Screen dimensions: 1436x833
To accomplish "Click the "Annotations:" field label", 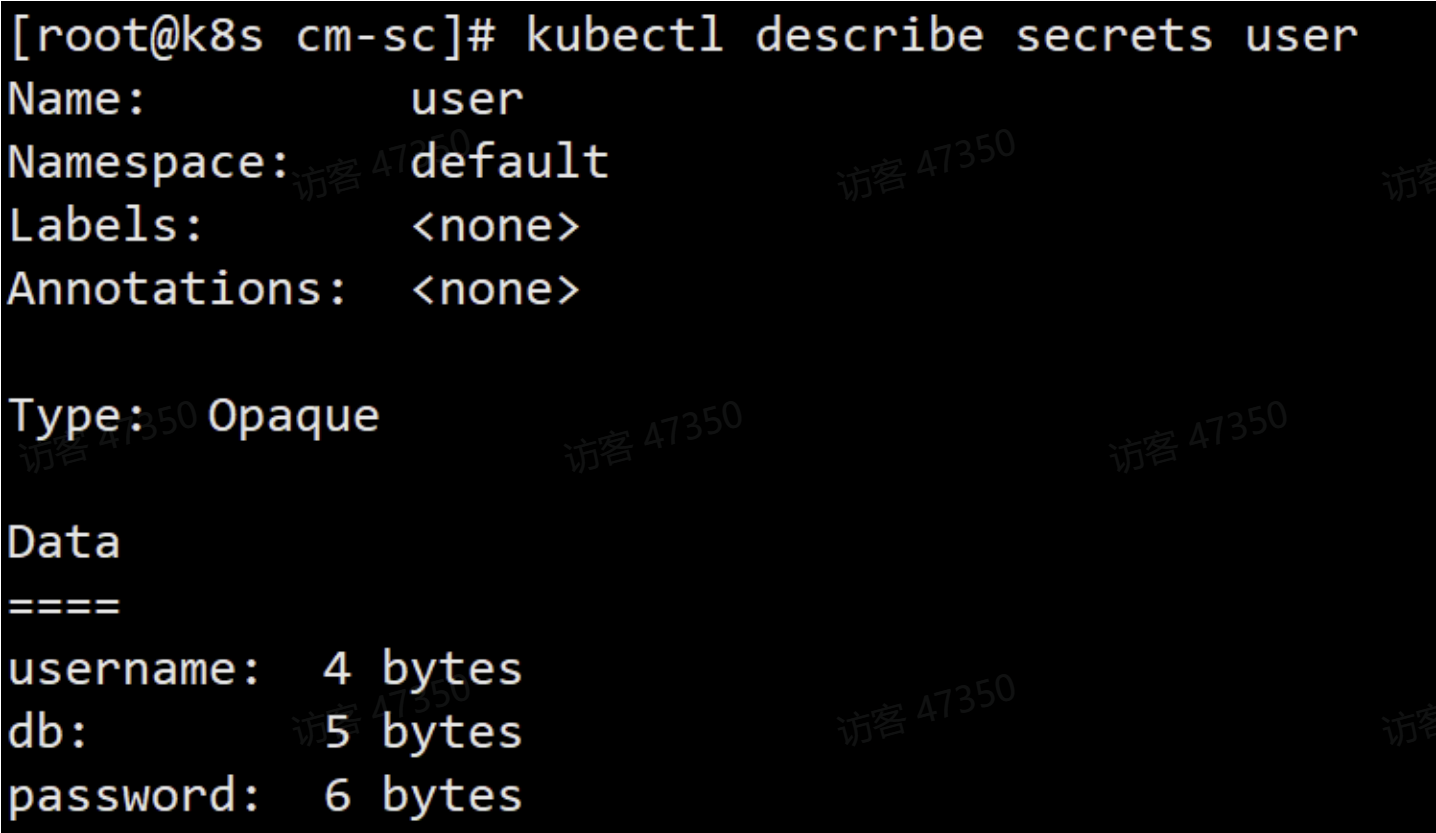I will pos(178,290).
